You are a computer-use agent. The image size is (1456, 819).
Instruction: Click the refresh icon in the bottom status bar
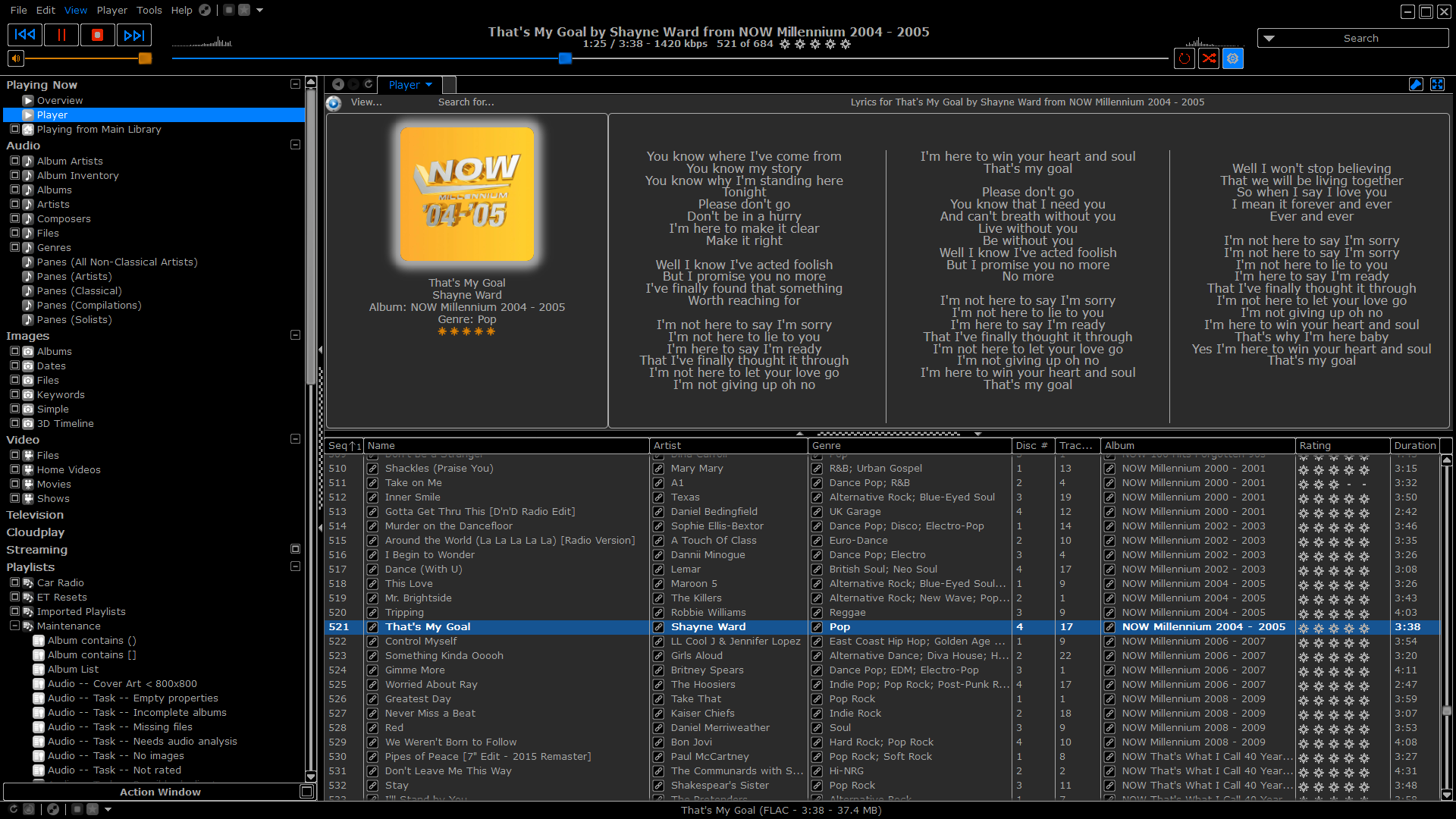click(x=13, y=809)
